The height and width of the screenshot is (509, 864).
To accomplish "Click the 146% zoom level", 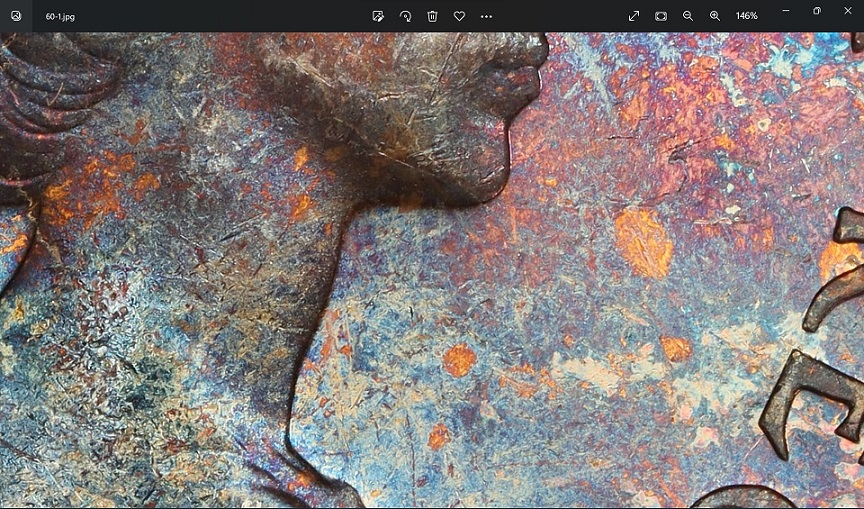I will pyautogui.click(x=747, y=16).
